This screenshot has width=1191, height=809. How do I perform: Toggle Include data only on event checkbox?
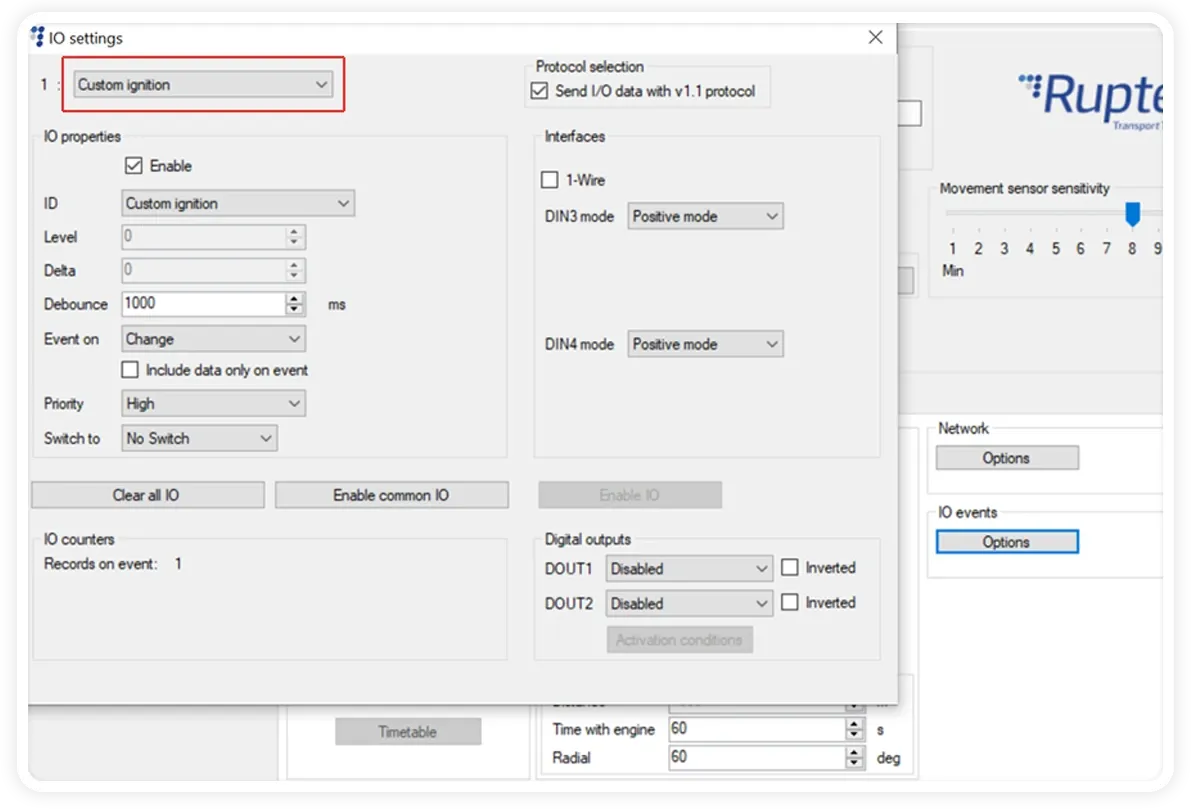[x=130, y=370]
